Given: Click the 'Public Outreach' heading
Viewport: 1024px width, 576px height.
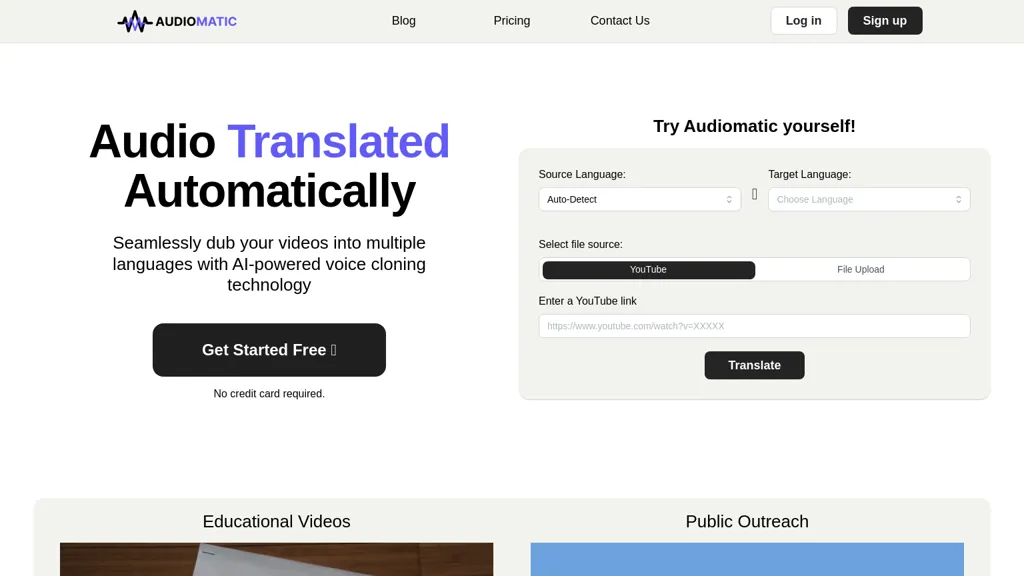Looking at the screenshot, I should tap(747, 521).
